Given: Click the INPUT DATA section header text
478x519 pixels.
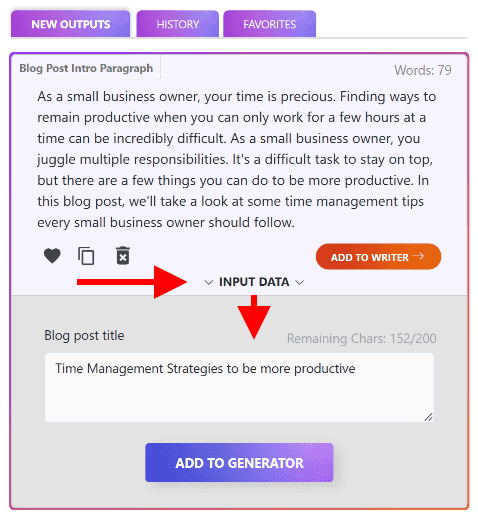Looking at the screenshot, I should [x=254, y=282].
